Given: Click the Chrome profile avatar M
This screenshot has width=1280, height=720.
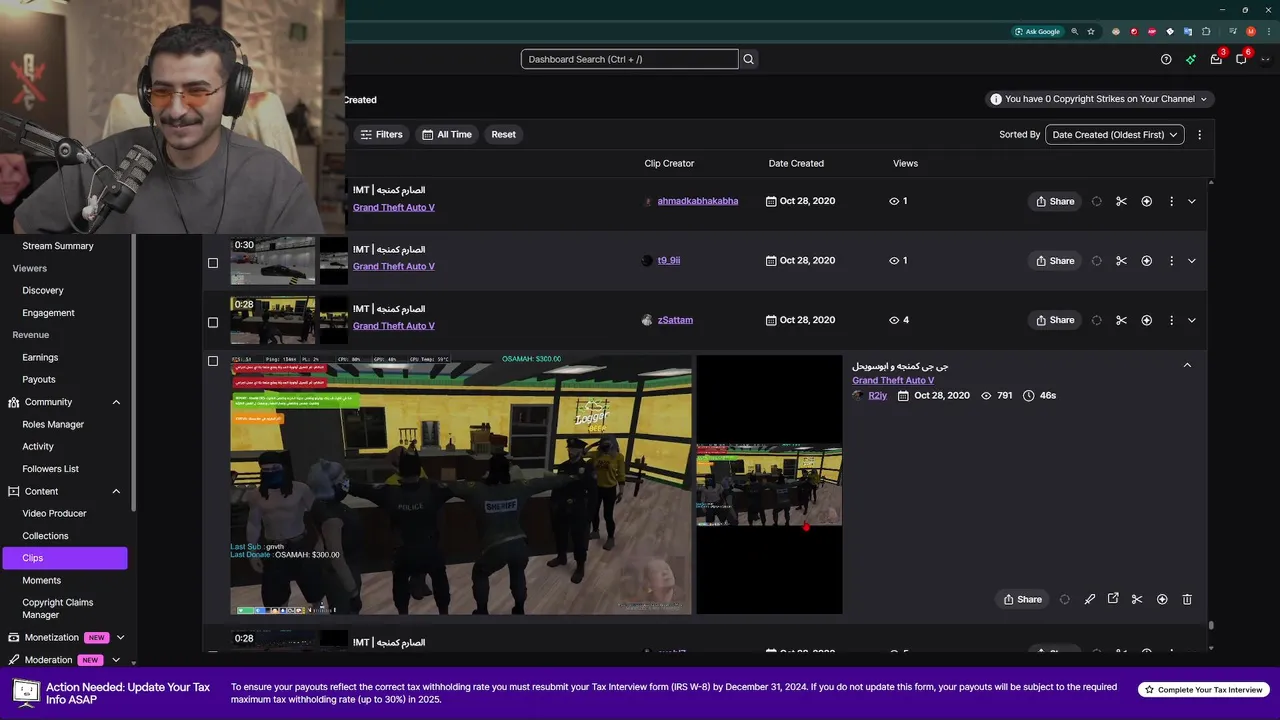Looking at the screenshot, I should click(x=1251, y=31).
